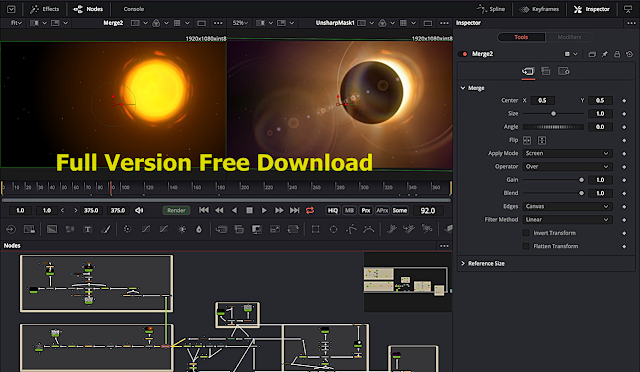Select the Tools tab in Inspector
Screen dimensions: 640x372
pyautogui.click(x=521, y=37)
